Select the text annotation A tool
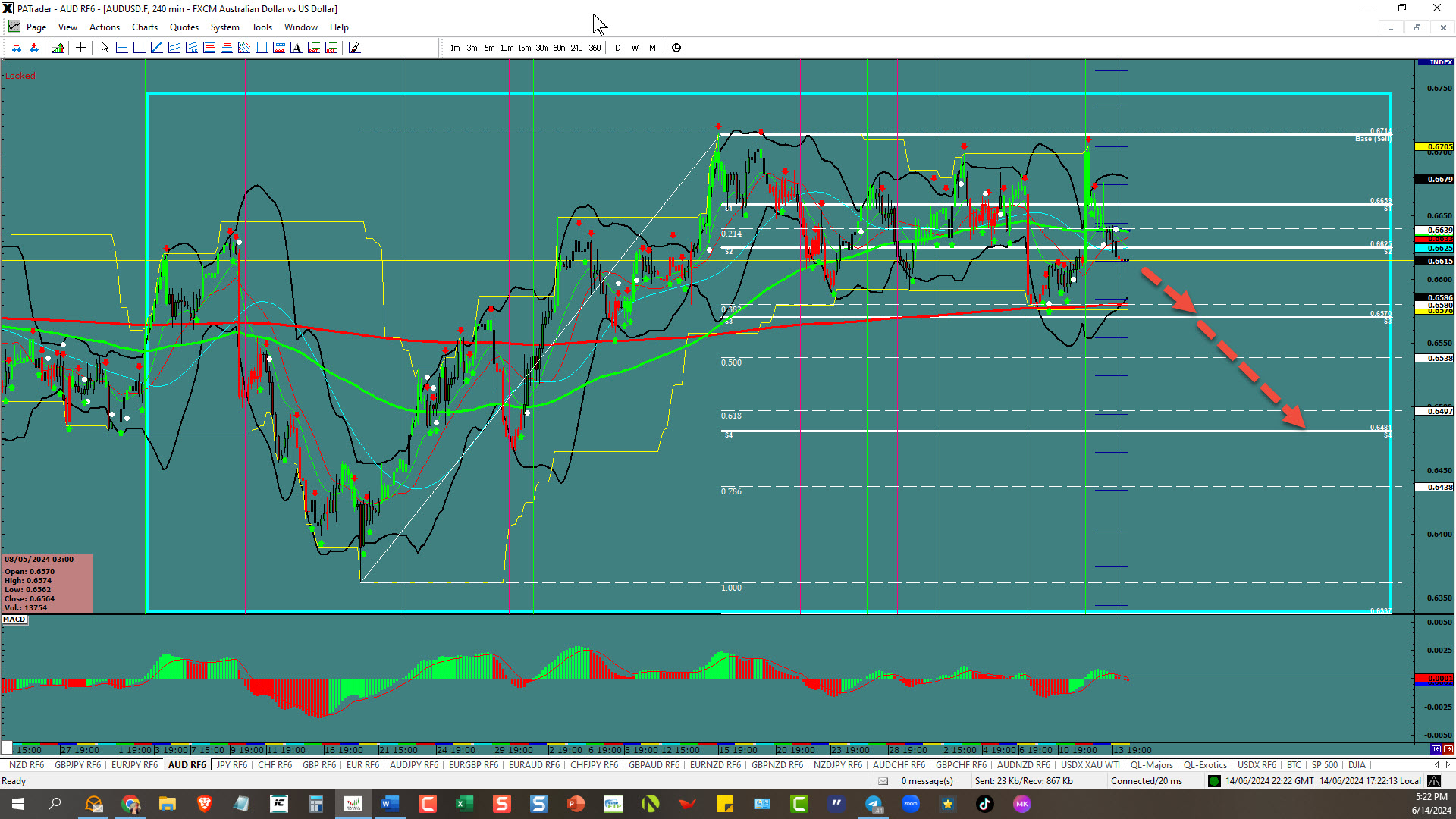Screen dimensions: 1456x819 (x=296, y=48)
